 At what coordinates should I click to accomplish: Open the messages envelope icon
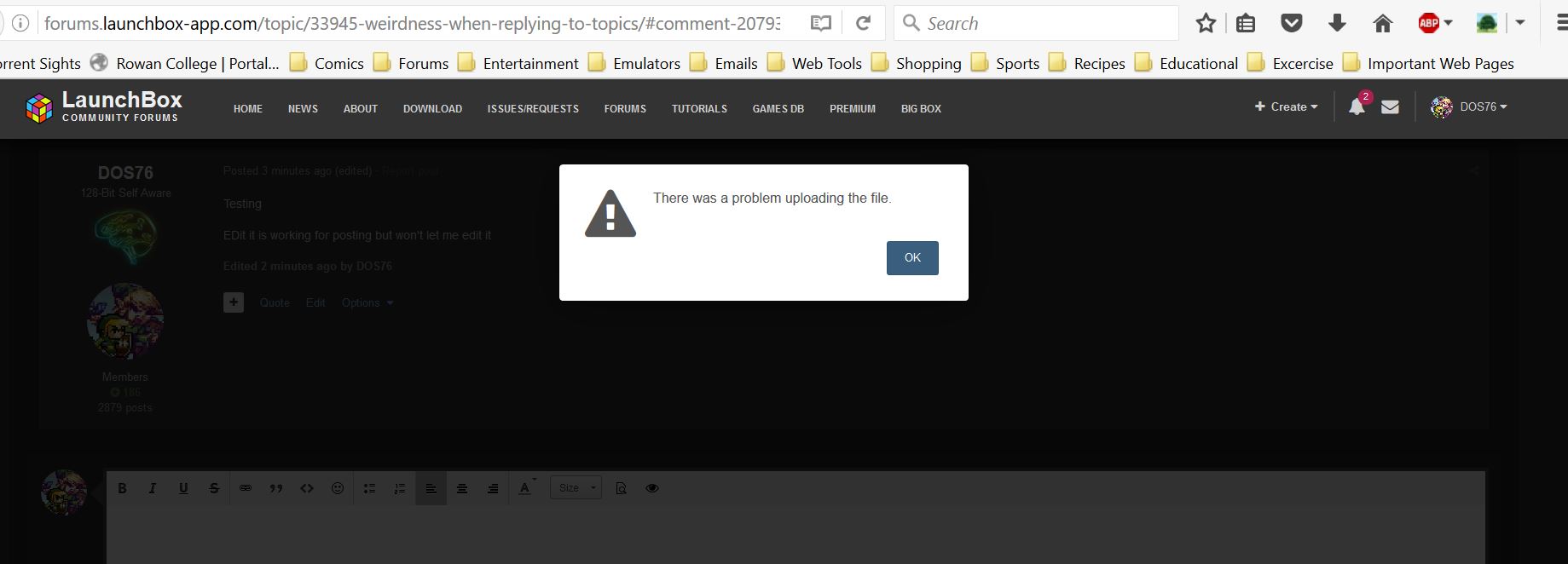tap(1390, 107)
